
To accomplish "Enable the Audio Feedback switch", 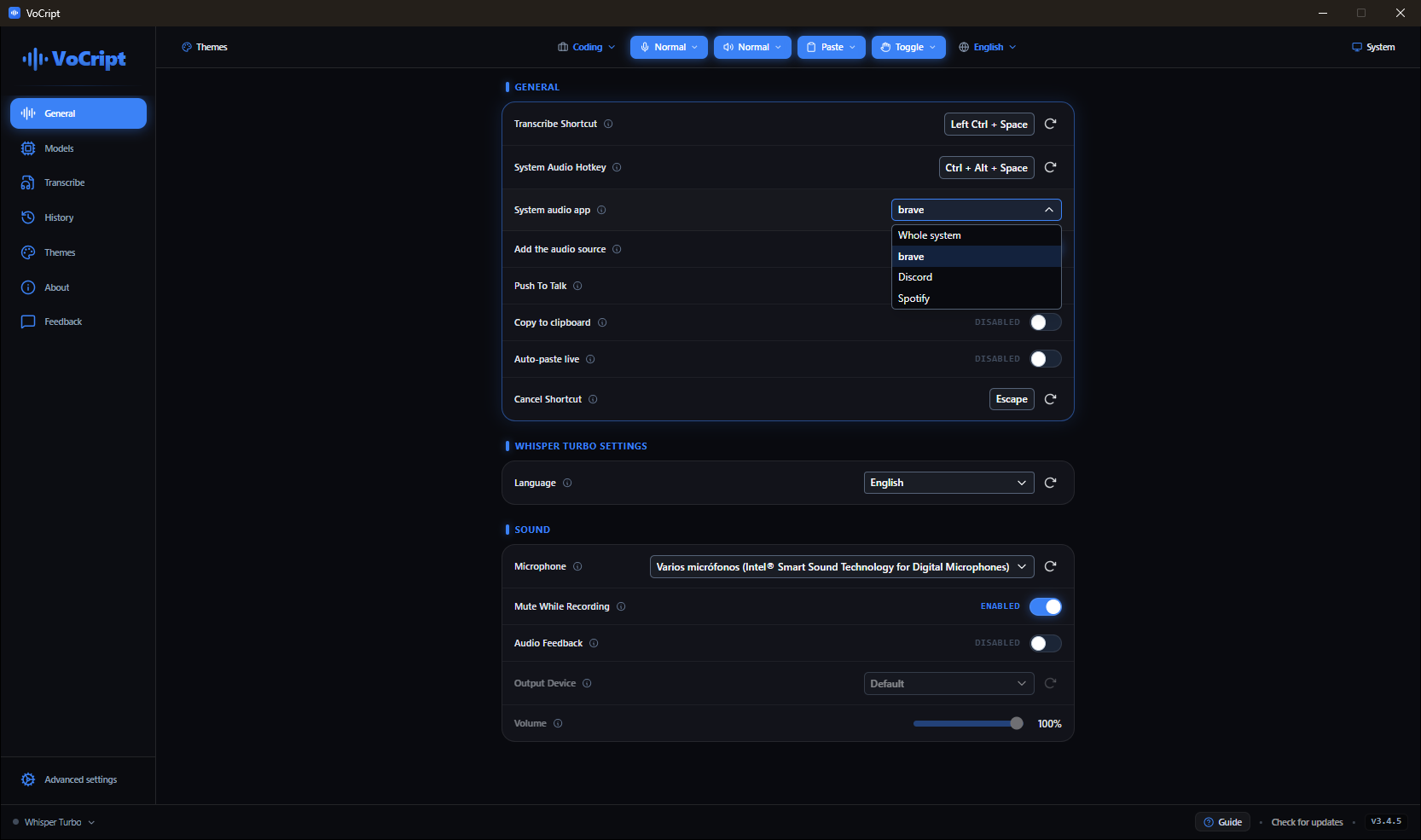I will 1046,643.
